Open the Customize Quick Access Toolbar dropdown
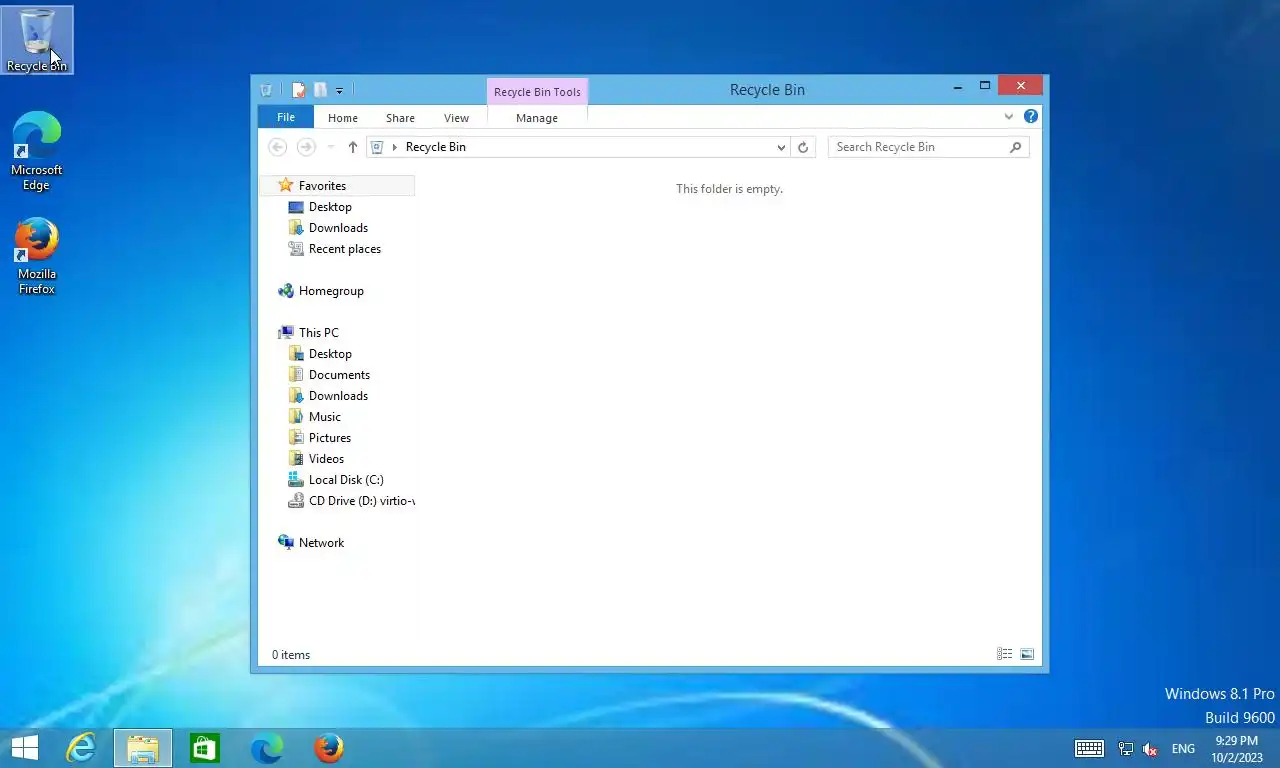 [x=339, y=91]
